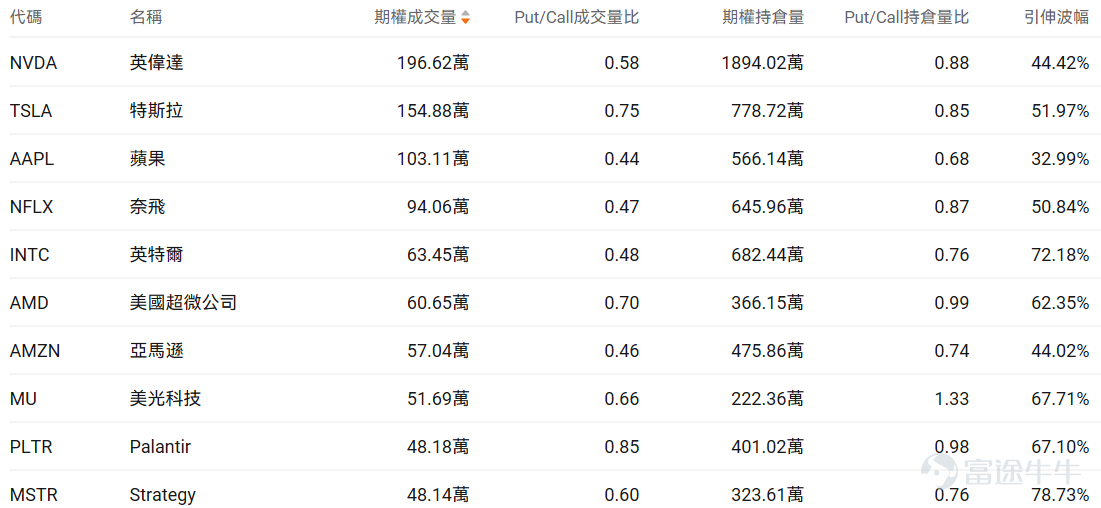Open PLTR ticker code

[31, 447]
